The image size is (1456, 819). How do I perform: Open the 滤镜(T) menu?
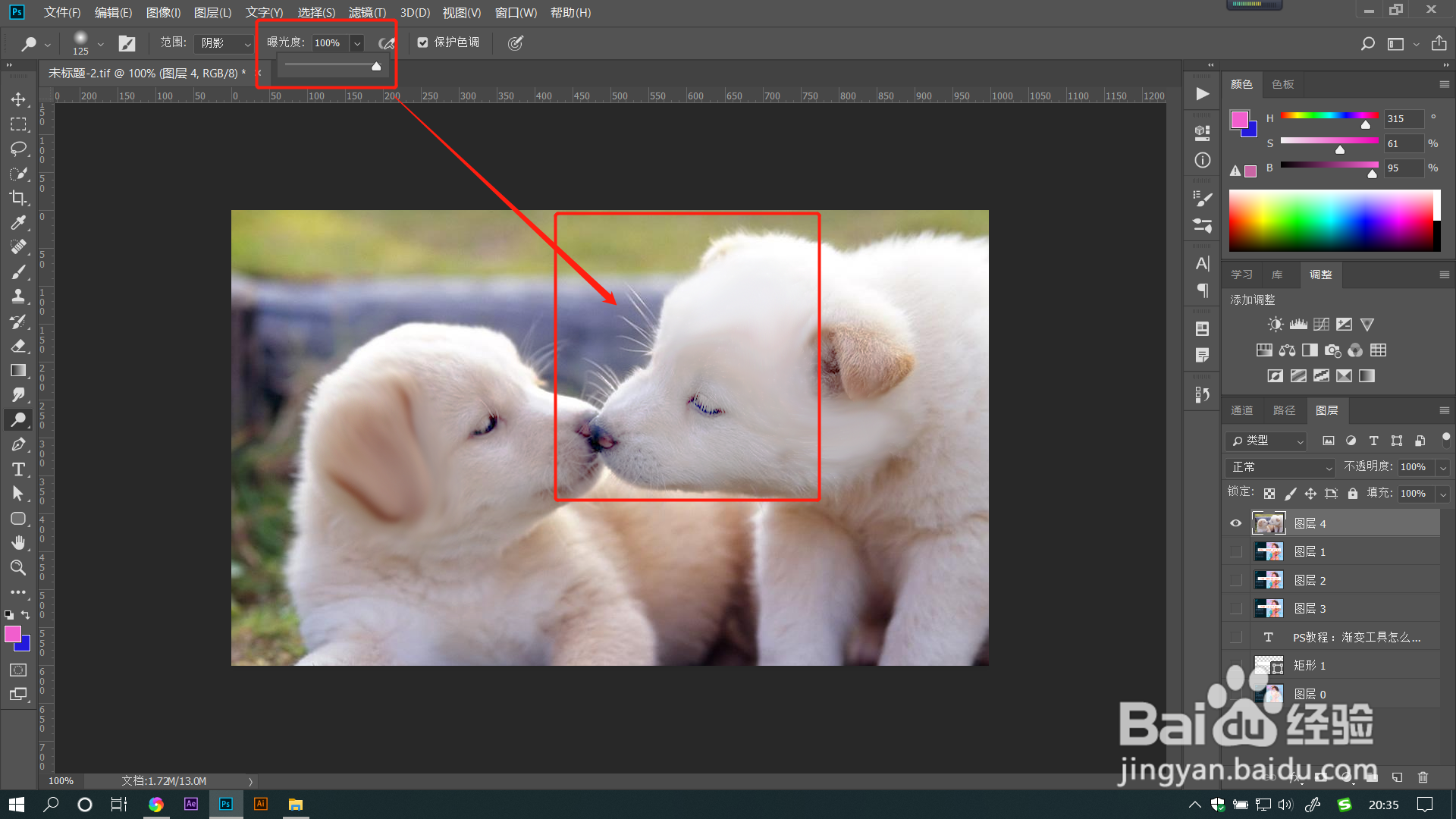tap(367, 12)
